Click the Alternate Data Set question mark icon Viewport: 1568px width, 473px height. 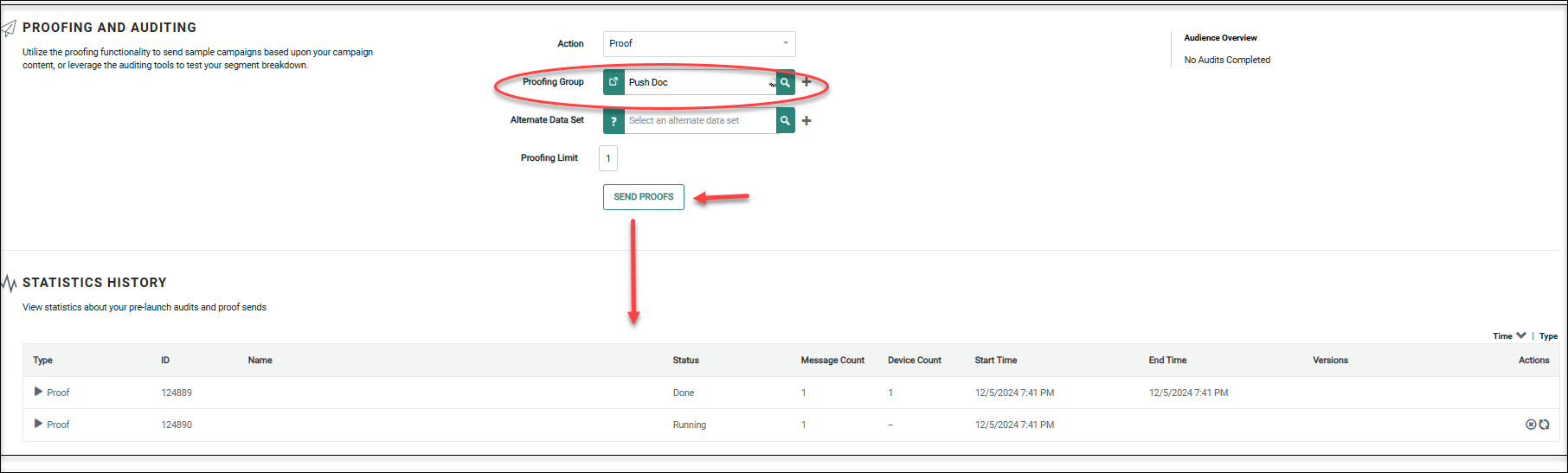614,121
